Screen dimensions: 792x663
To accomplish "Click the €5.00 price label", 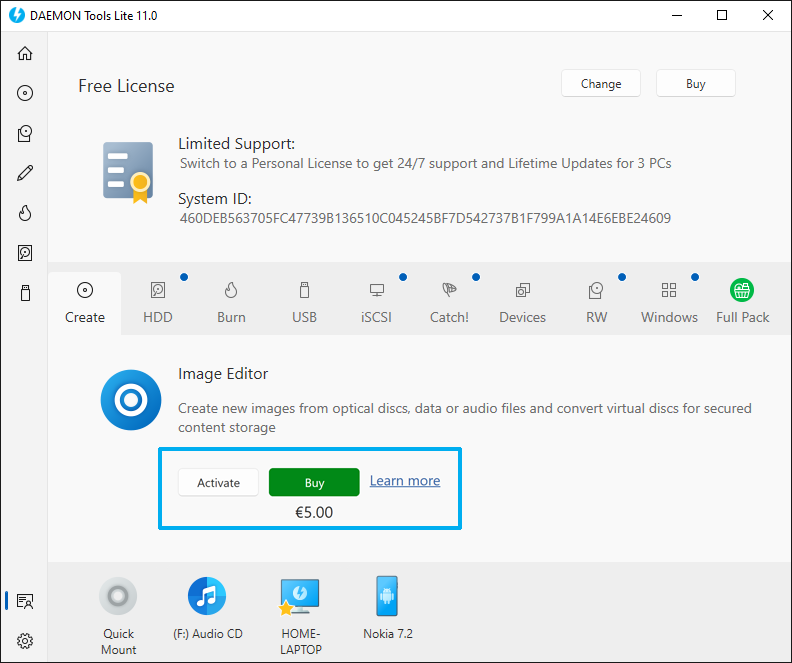I will 314,513.
